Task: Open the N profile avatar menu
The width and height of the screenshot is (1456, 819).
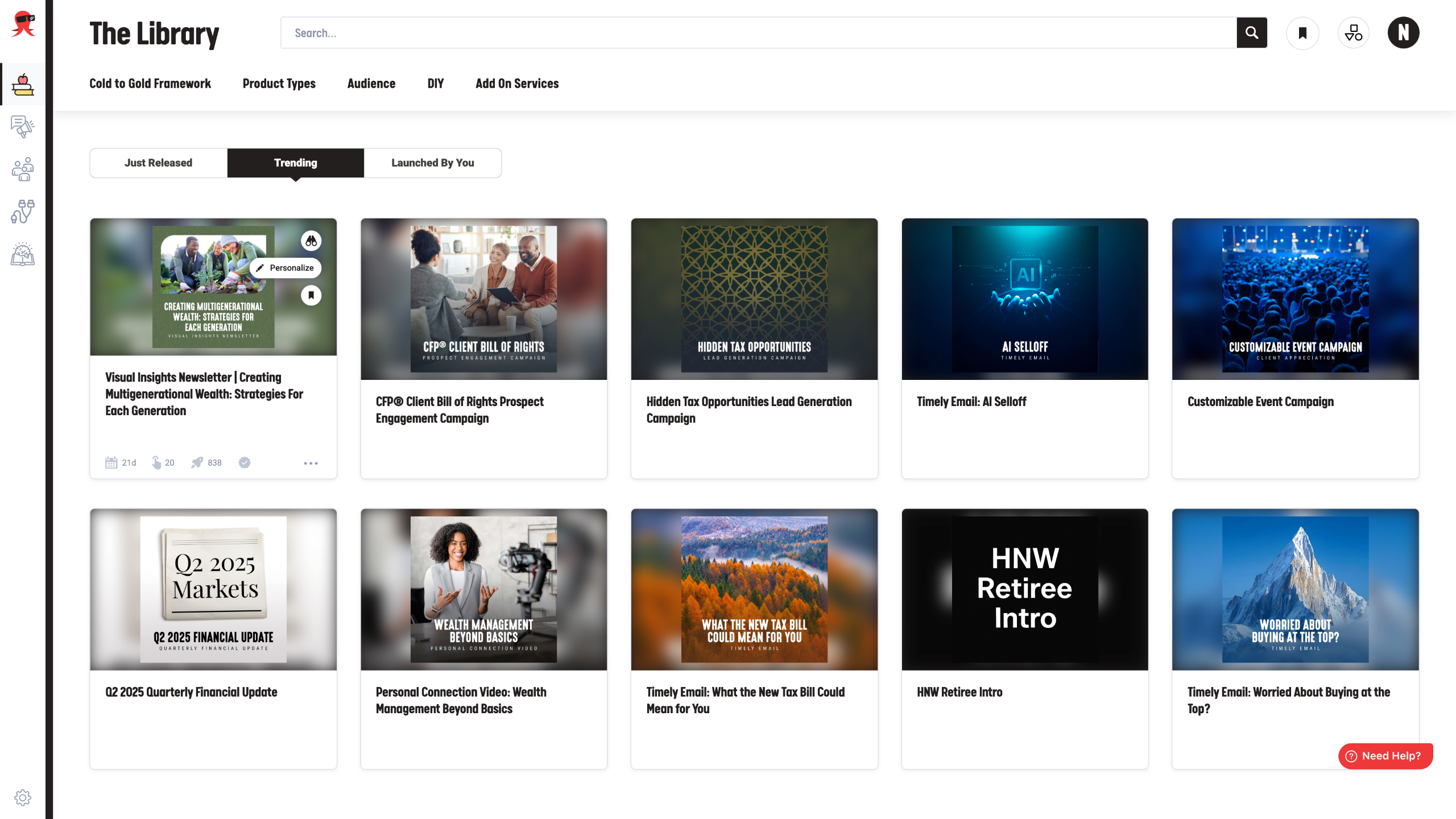Action: 1403,33
